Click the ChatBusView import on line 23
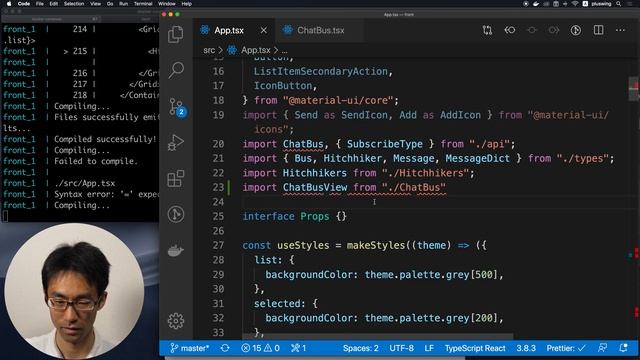The height and width of the screenshot is (360, 640). [x=315, y=187]
